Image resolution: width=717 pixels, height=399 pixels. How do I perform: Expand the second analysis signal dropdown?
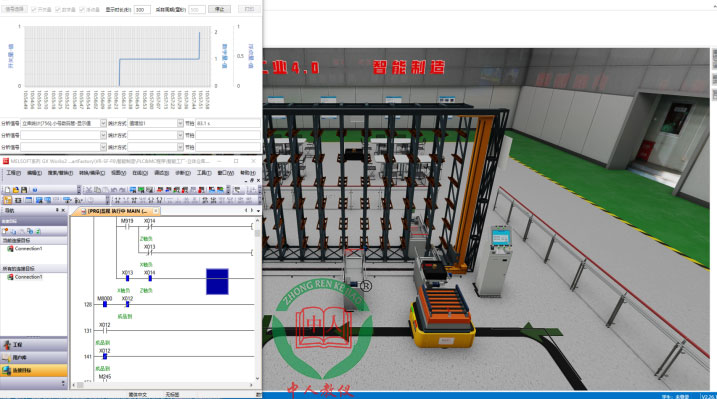click(x=103, y=135)
